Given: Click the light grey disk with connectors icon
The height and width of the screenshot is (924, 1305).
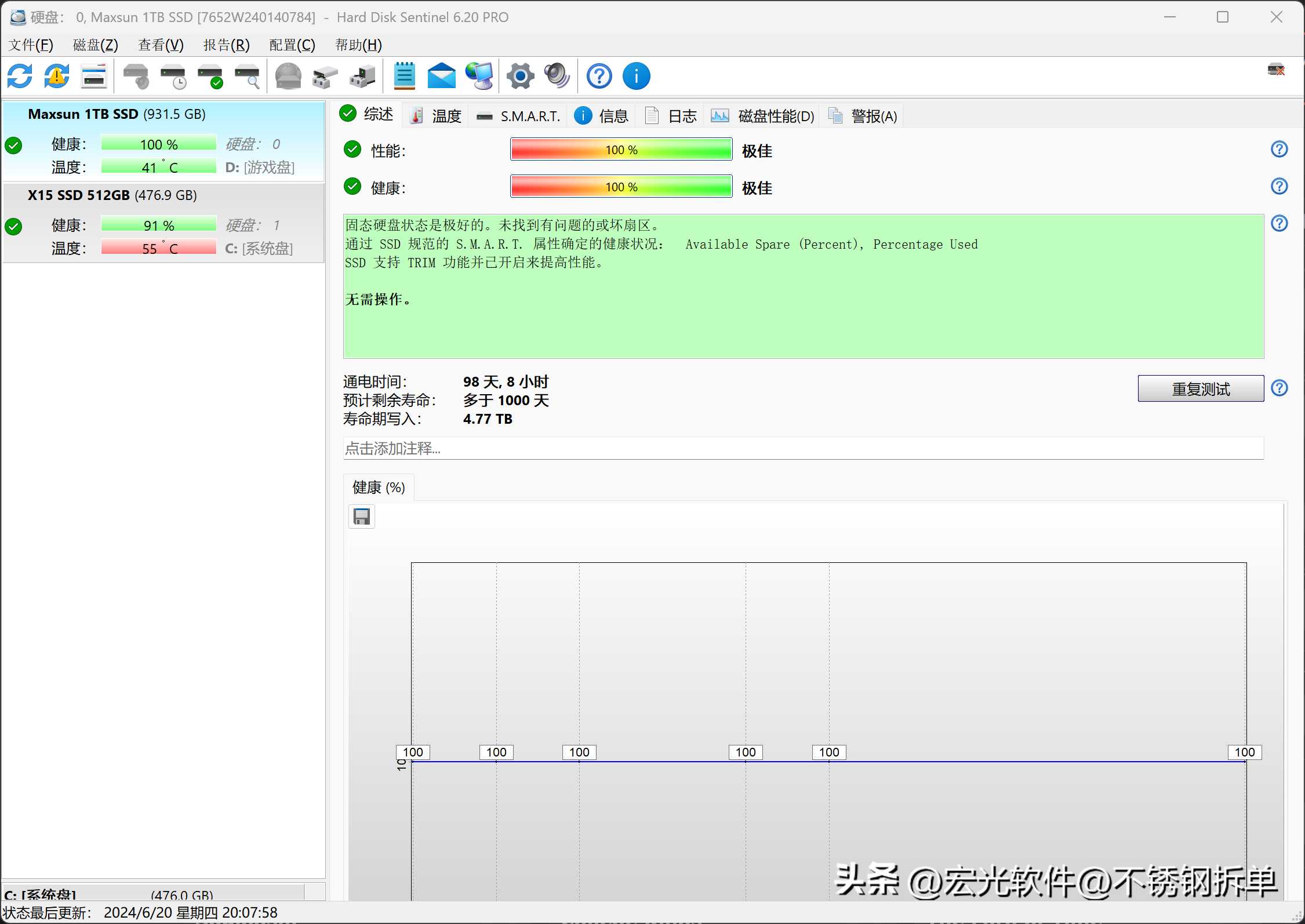Looking at the screenshot, I should click(325, 76).
